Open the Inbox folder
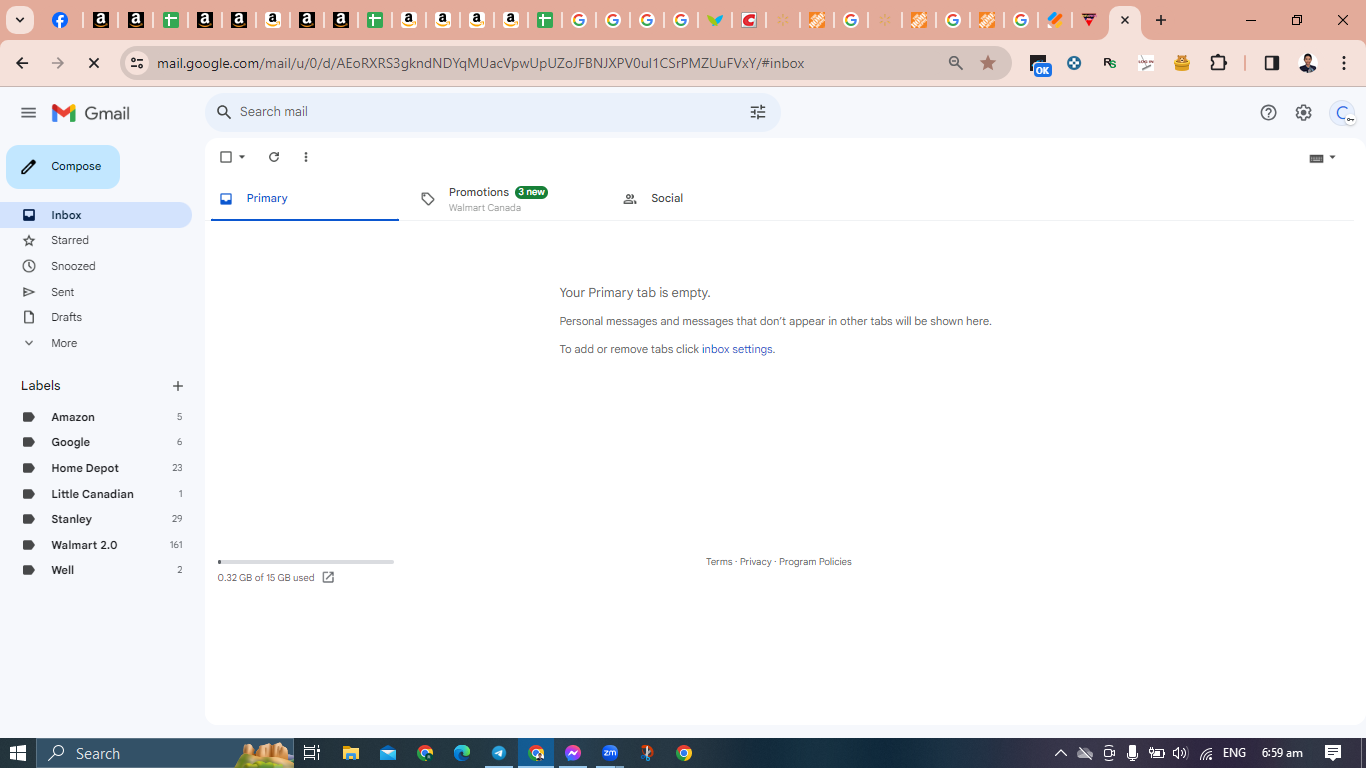Viewport: 1366px width, 768px height. 96,215
